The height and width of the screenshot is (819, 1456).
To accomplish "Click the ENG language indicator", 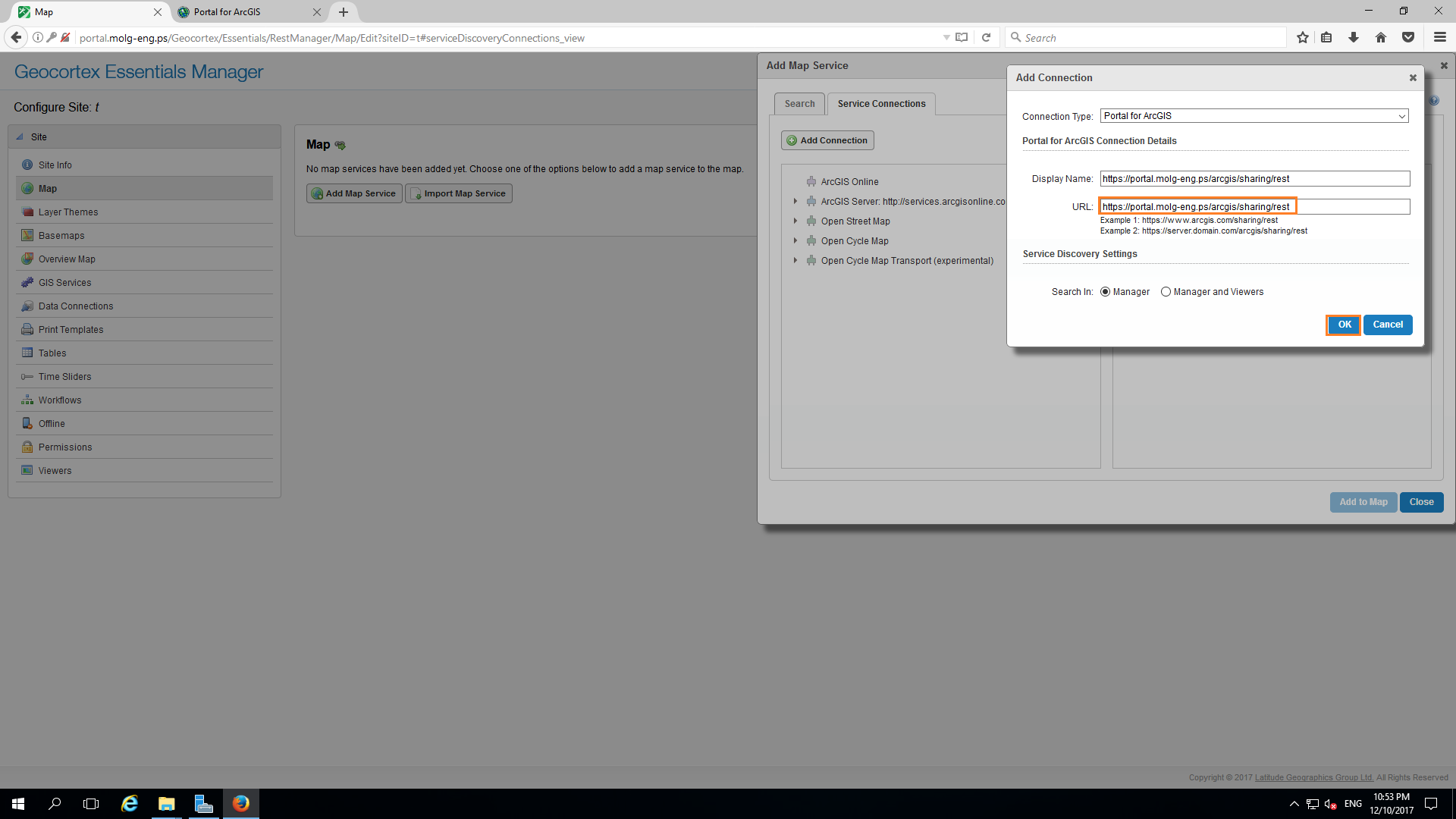I will point(1353,804).
